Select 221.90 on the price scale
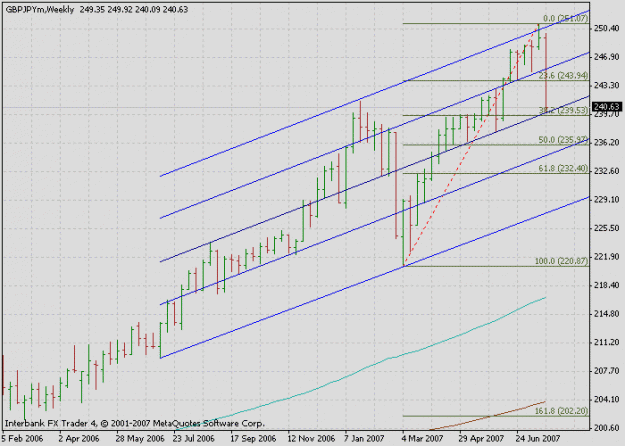This screenshot has height=446, width=625. (x=607, y=257)
